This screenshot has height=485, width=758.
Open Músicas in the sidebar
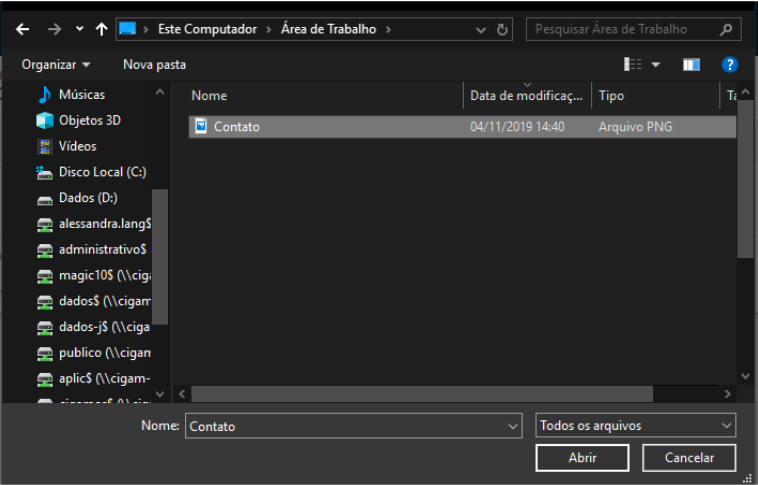[x=81, y=94]
